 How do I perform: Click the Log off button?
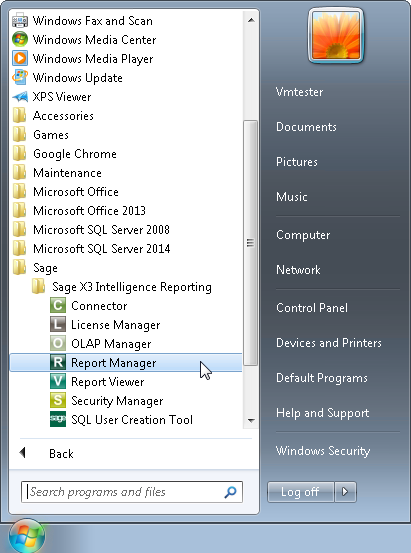pyautogui.click(x=301, y=491)
